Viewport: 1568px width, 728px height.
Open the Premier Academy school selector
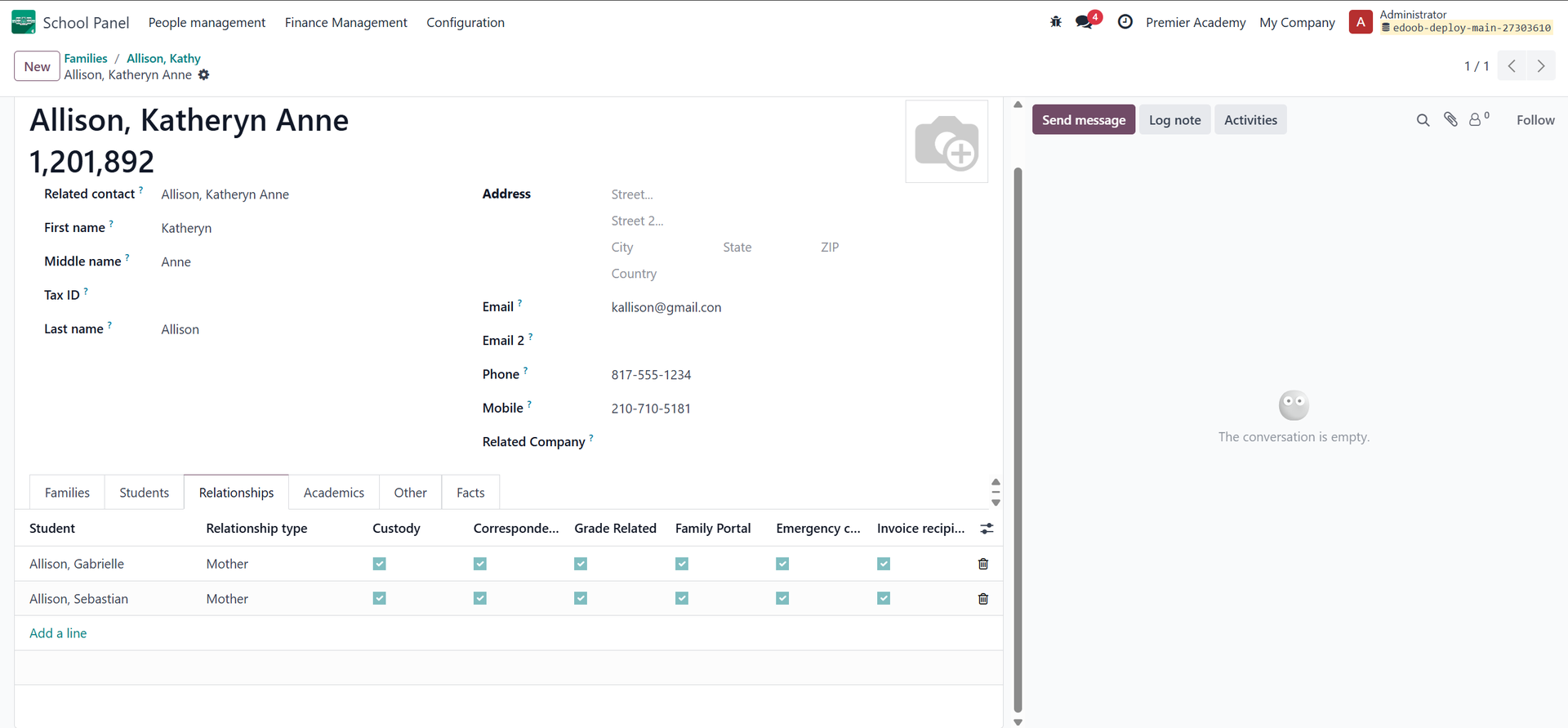coord(1196,22)
